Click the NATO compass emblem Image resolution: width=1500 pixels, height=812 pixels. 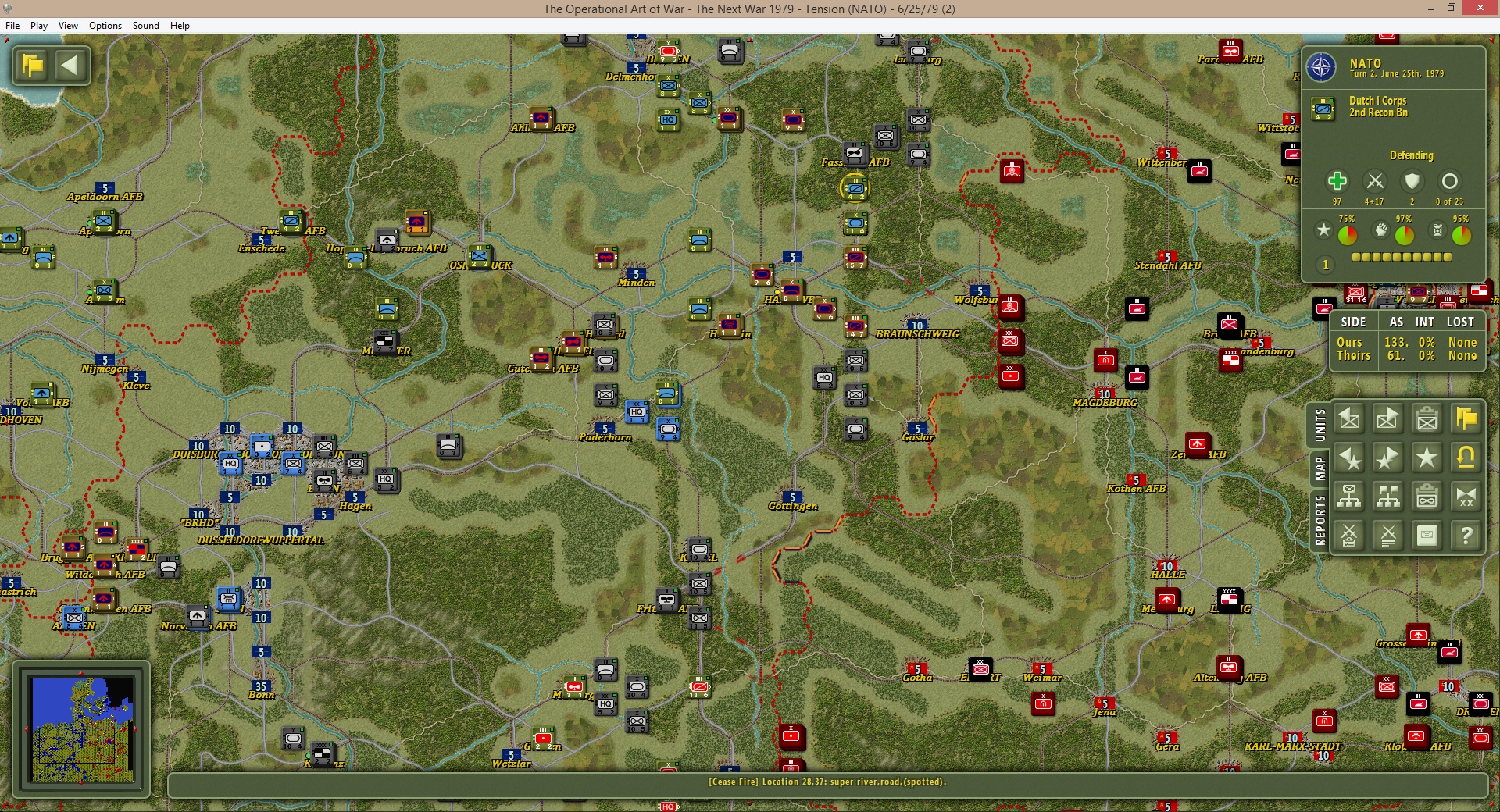coord(1322,68)
